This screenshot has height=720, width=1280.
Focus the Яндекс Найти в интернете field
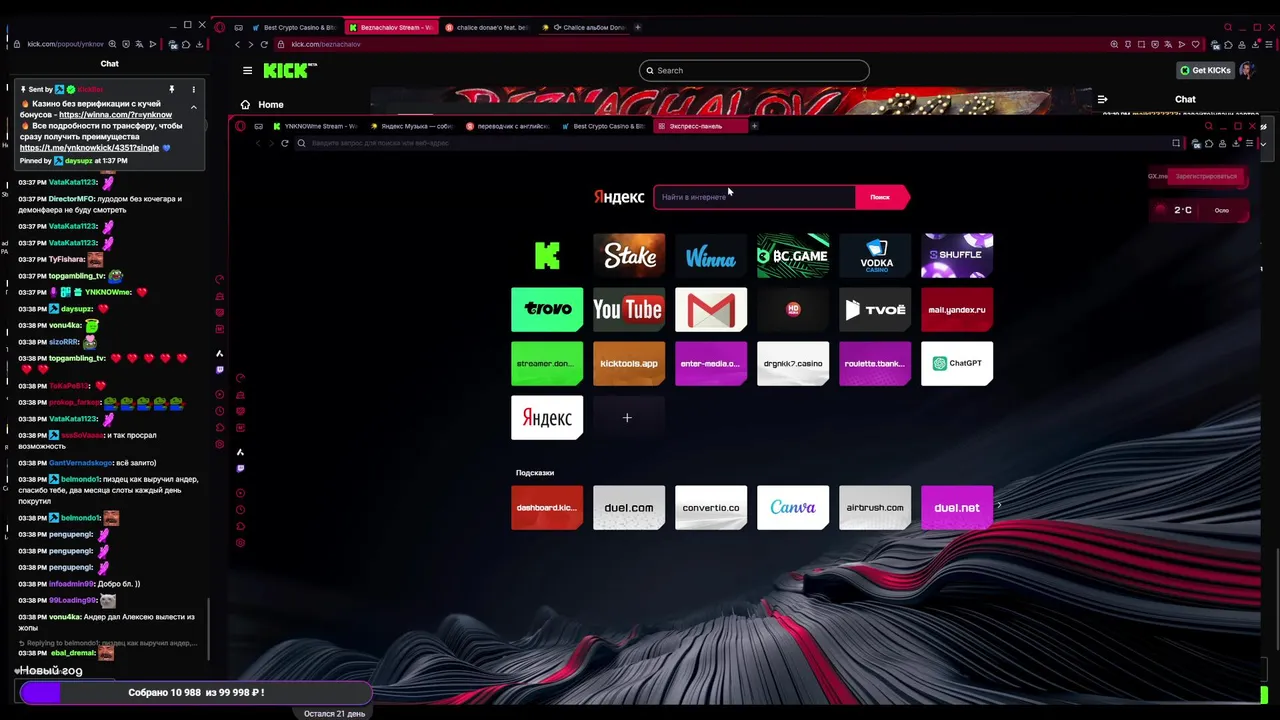[x=755, y=197]
